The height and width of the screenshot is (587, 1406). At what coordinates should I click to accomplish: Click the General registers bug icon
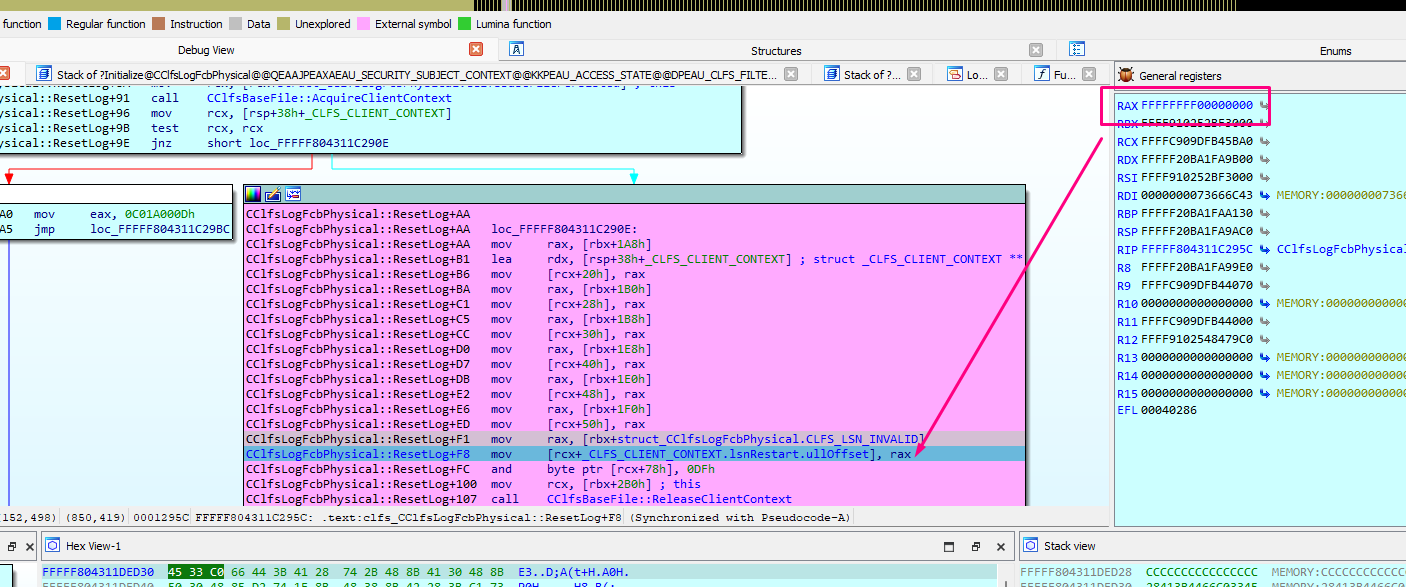point(1127,75)
